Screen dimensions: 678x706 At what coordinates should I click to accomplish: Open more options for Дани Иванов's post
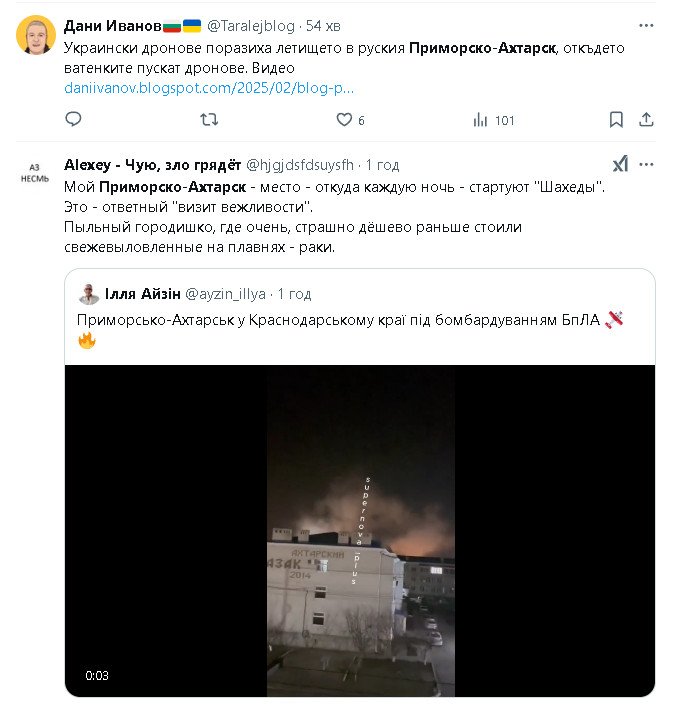pyautogui.click(x=646, y=26)
